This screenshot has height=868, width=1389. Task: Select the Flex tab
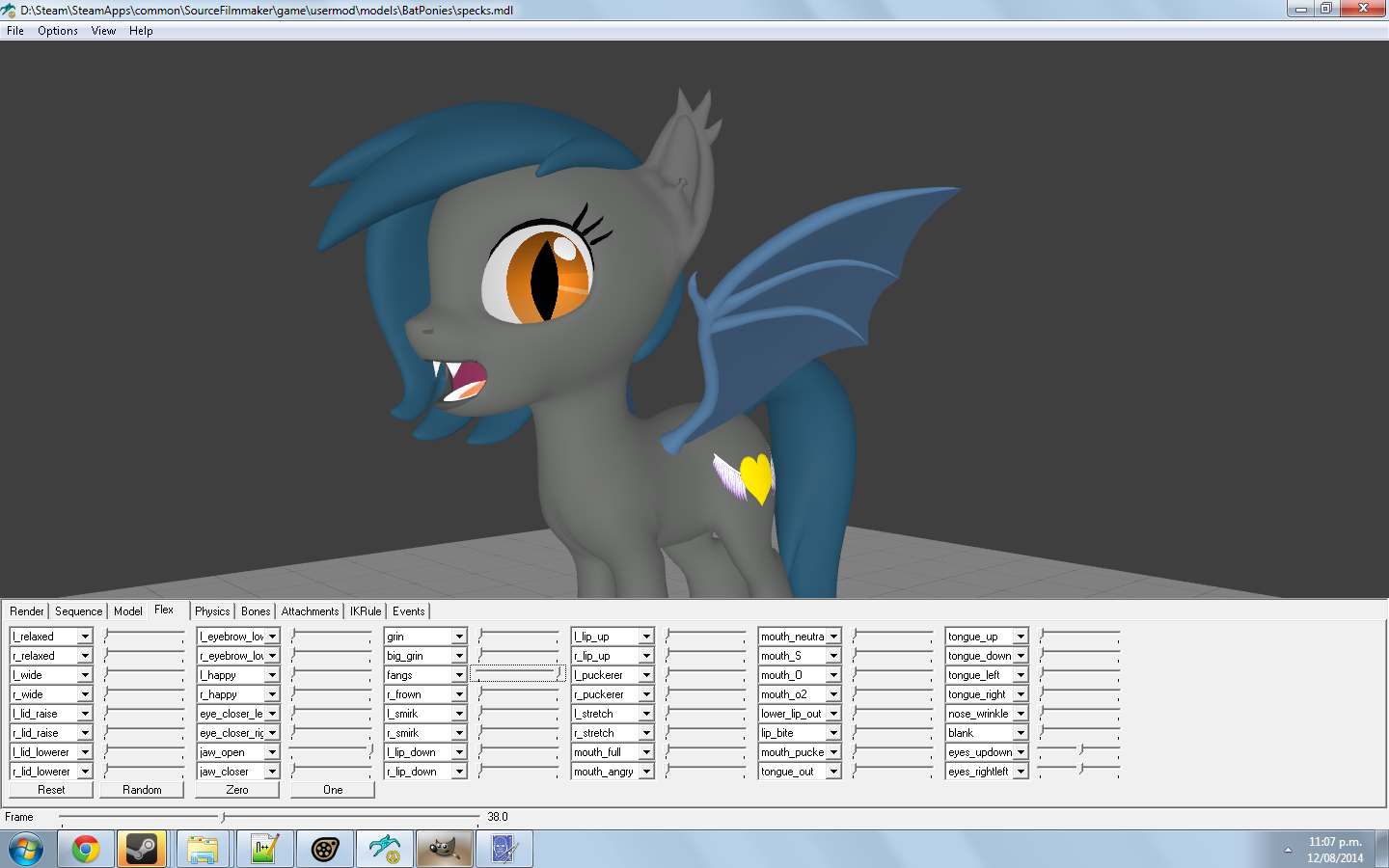[x=164, y=610]
